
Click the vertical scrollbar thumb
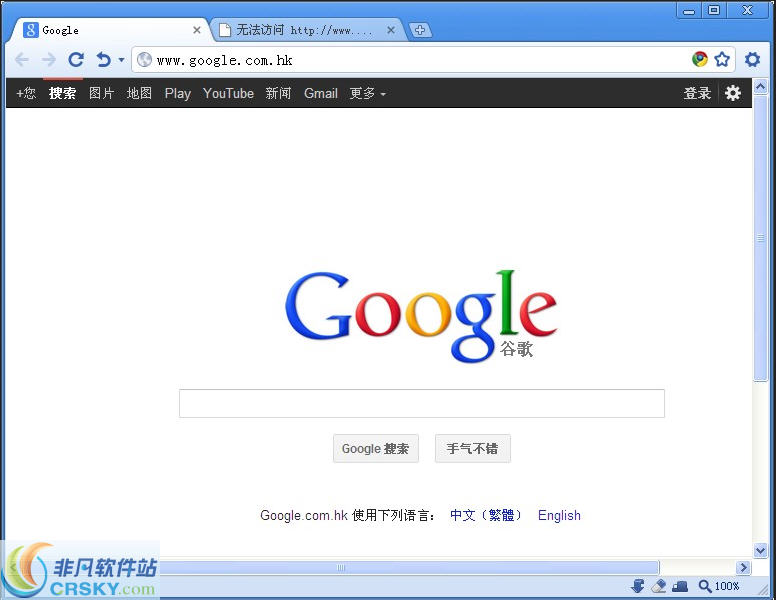click(760, 238)
